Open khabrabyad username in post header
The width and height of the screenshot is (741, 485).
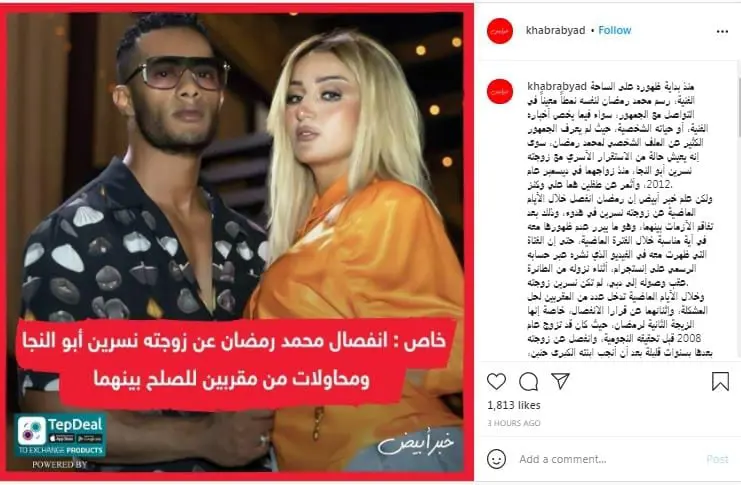(x=555, y=30)
